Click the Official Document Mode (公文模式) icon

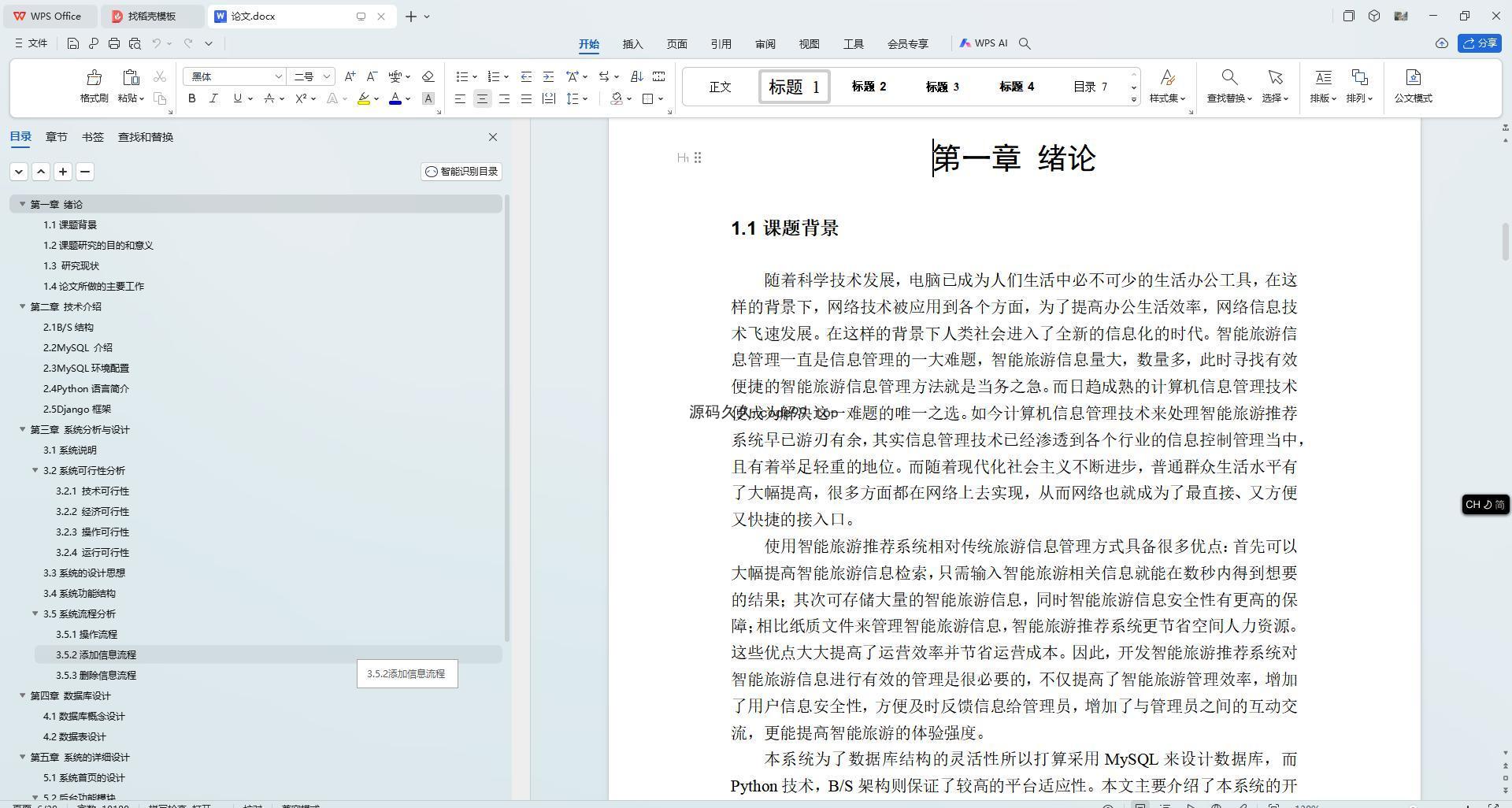tap(1413, 77)
